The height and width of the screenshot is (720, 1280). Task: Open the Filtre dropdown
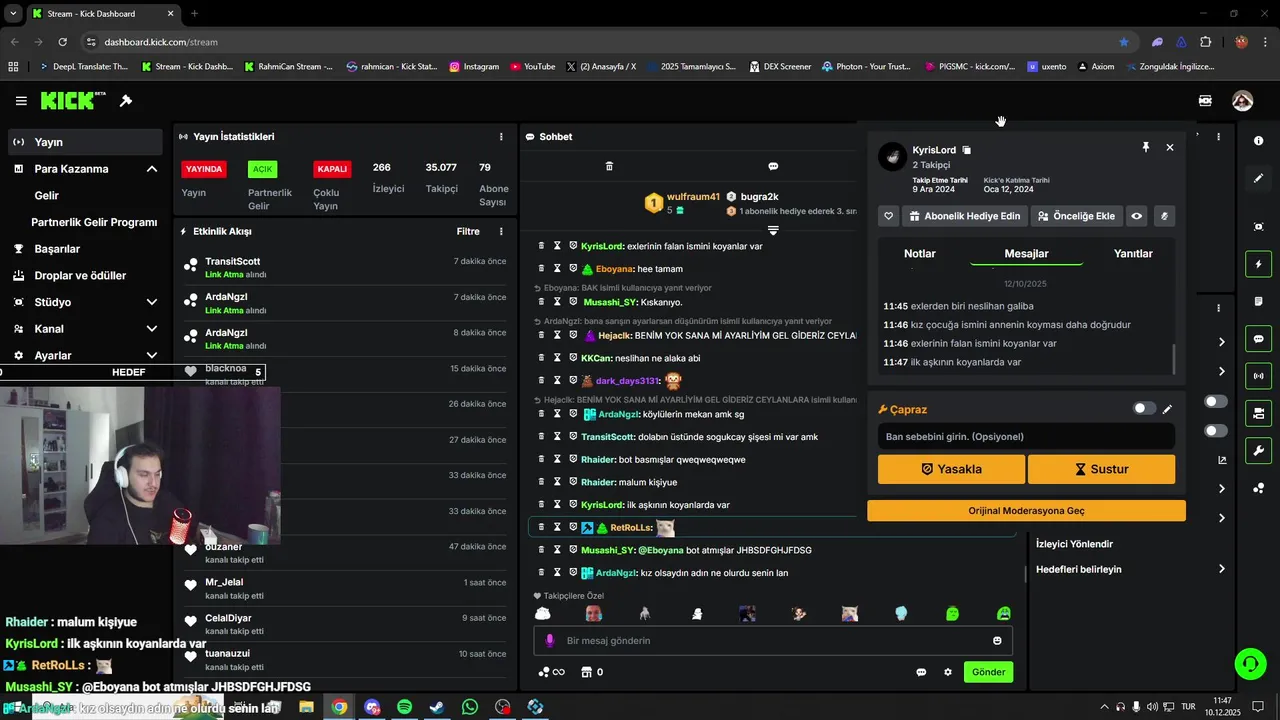click(468, 231)
